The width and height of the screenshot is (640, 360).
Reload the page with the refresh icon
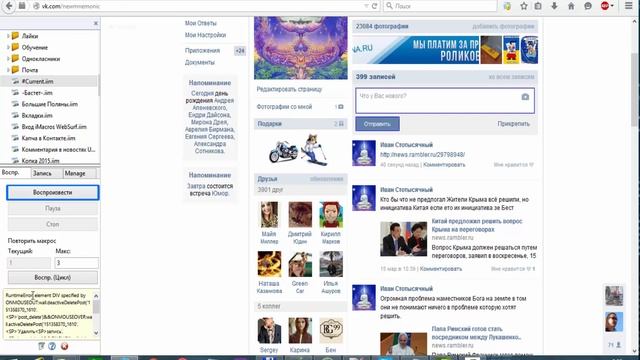pyautogui.click(x=374, y=6)
